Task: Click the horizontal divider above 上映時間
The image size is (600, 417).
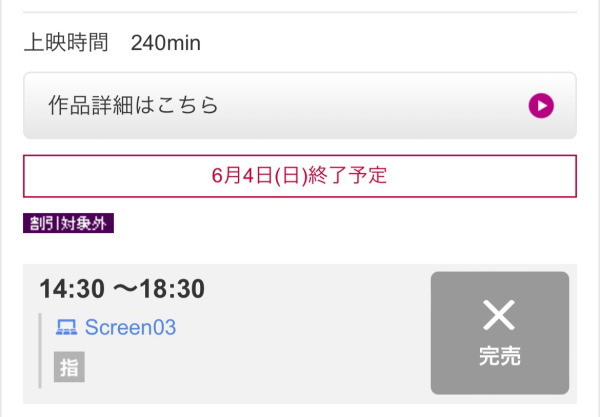Action: tap(300, 12)
